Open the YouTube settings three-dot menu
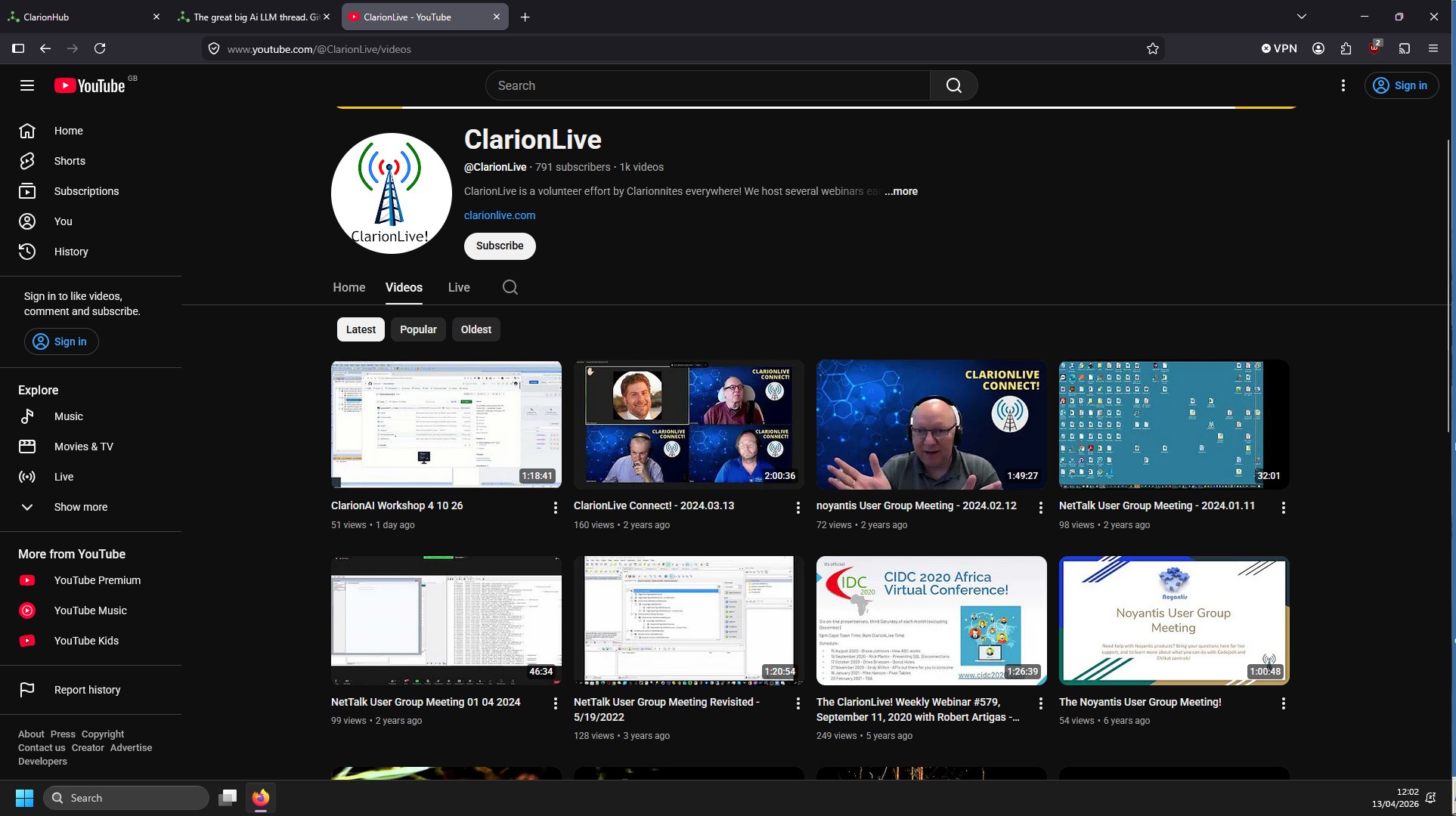Screen dimensions: 1456x816 tap(1343, 85)
